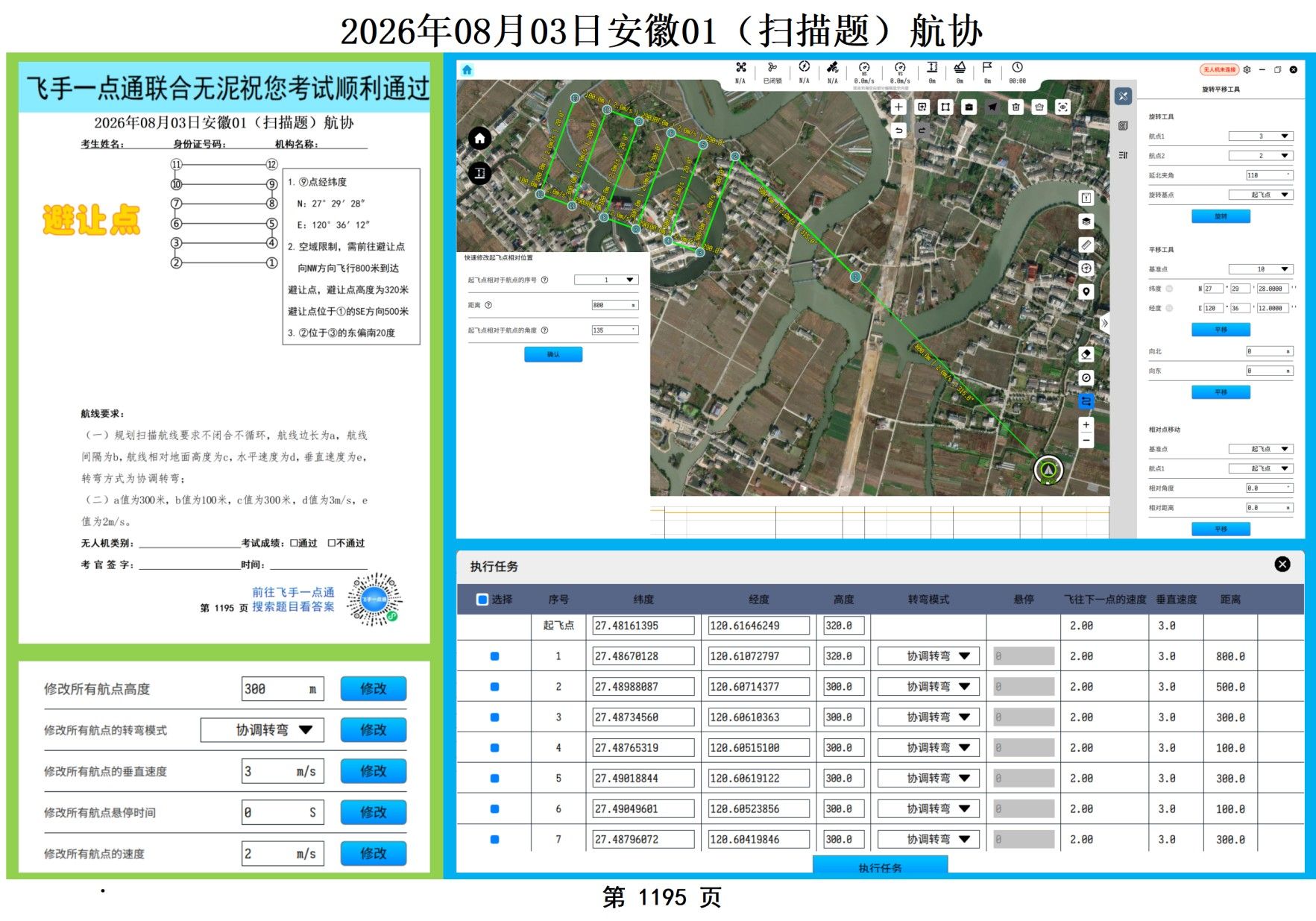The height and width of the screenshot is (921, 1316).
Task: Expand the 修改所有航点的转弯模式 dropdown
Action: (262, 730)
